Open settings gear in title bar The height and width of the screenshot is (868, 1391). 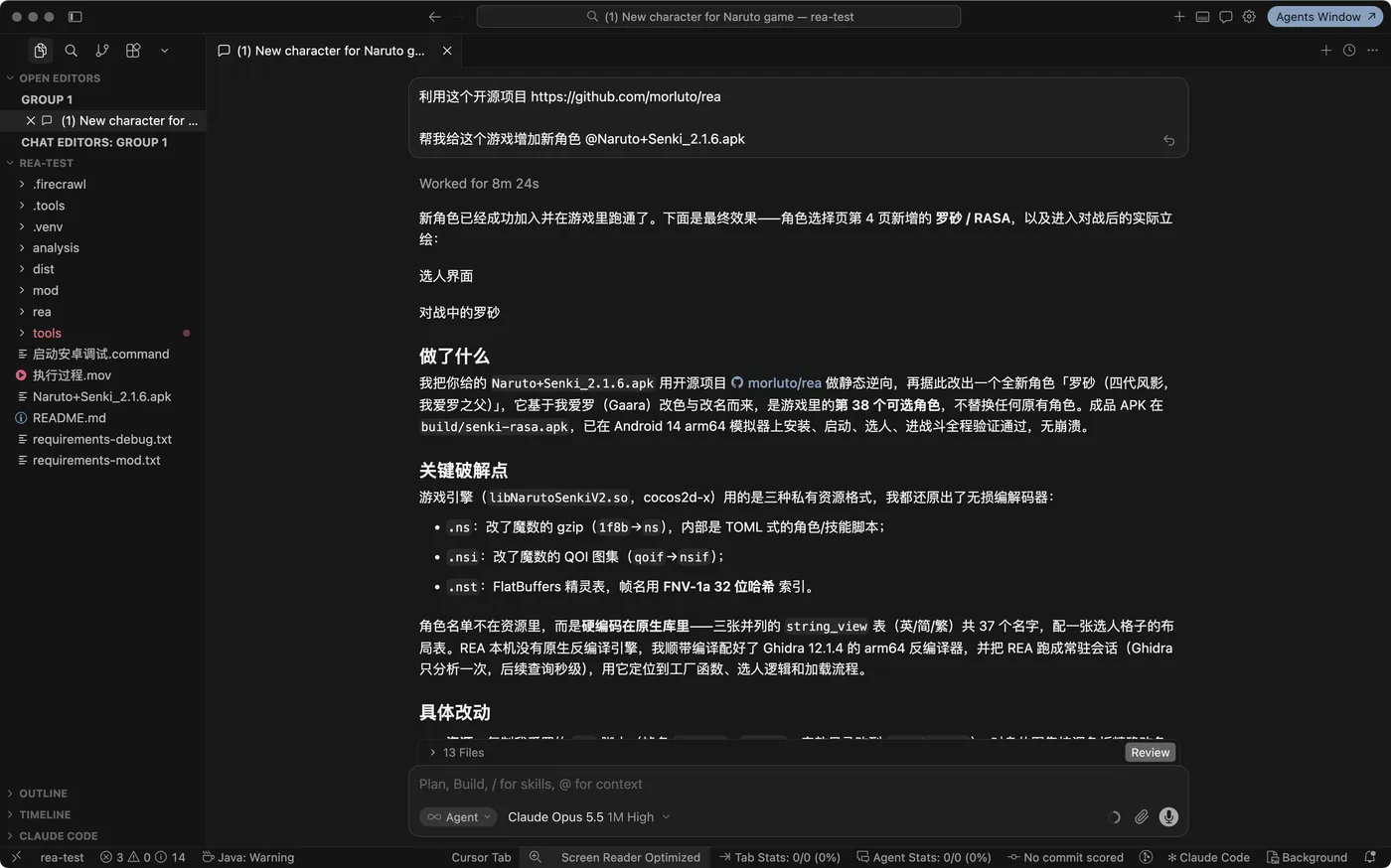[1249, 17]
